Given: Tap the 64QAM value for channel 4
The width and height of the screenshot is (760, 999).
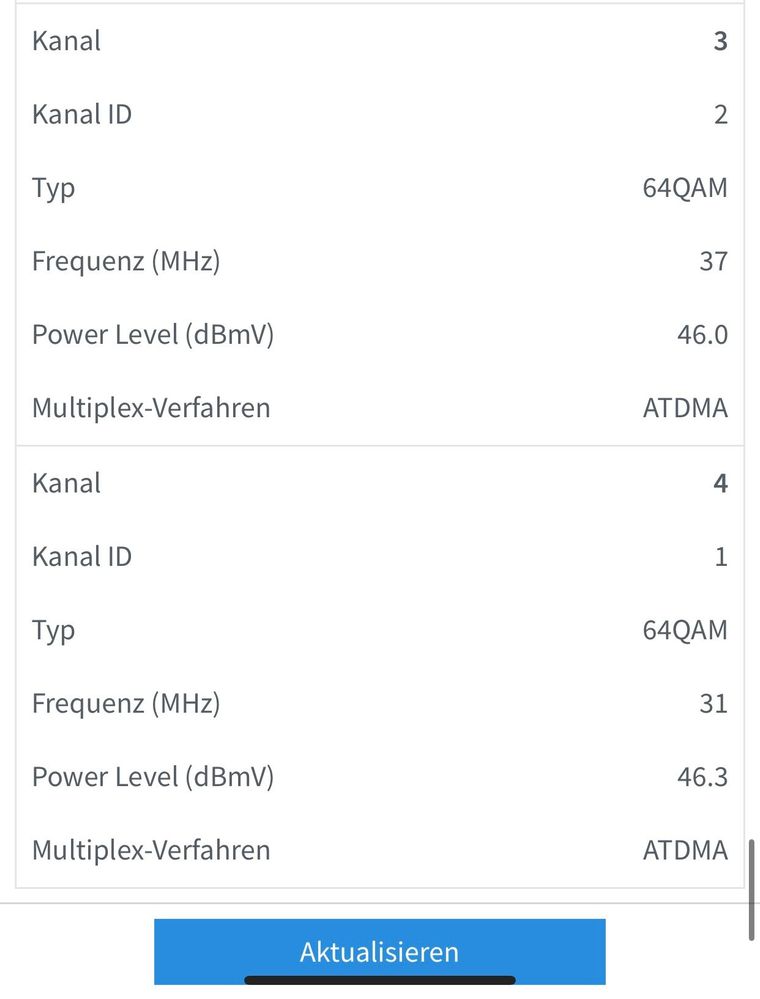Looking at the screenshot, I should pos(685,630).
